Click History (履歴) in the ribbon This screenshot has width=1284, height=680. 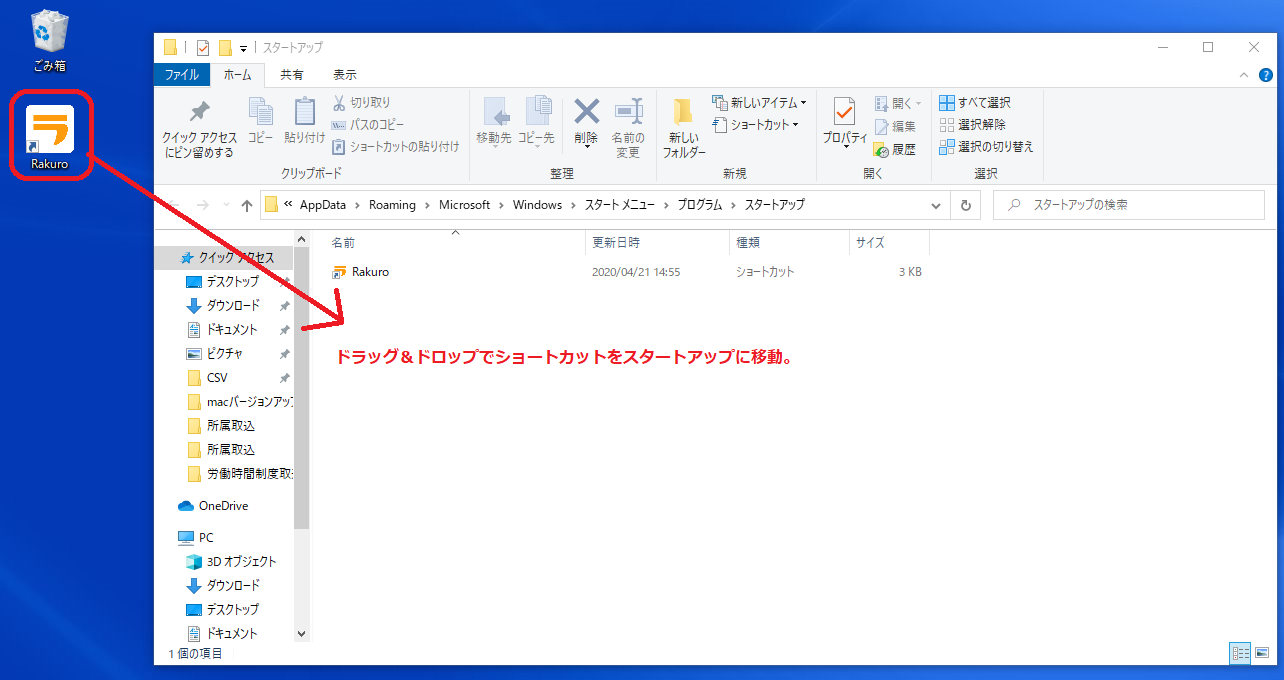click(895, 149)
